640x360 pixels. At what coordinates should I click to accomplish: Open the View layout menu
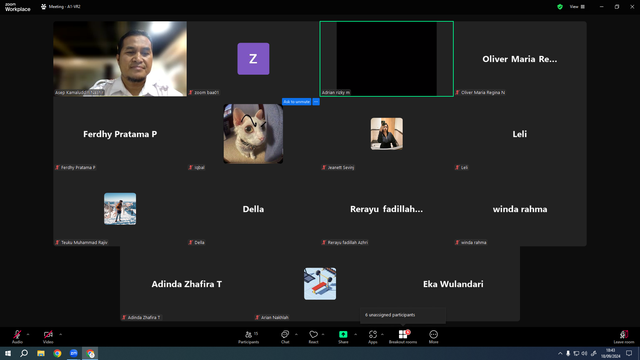pyautogui.click(x=577, y=7)
